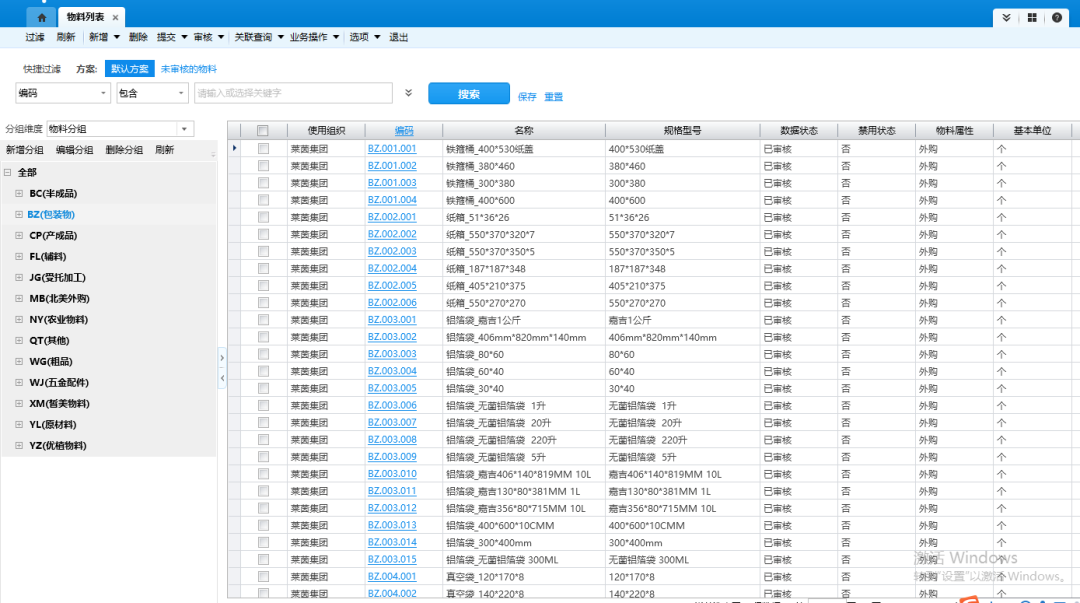
Task: Collapse left panel with splitter arrow
Action: [222, 378]
